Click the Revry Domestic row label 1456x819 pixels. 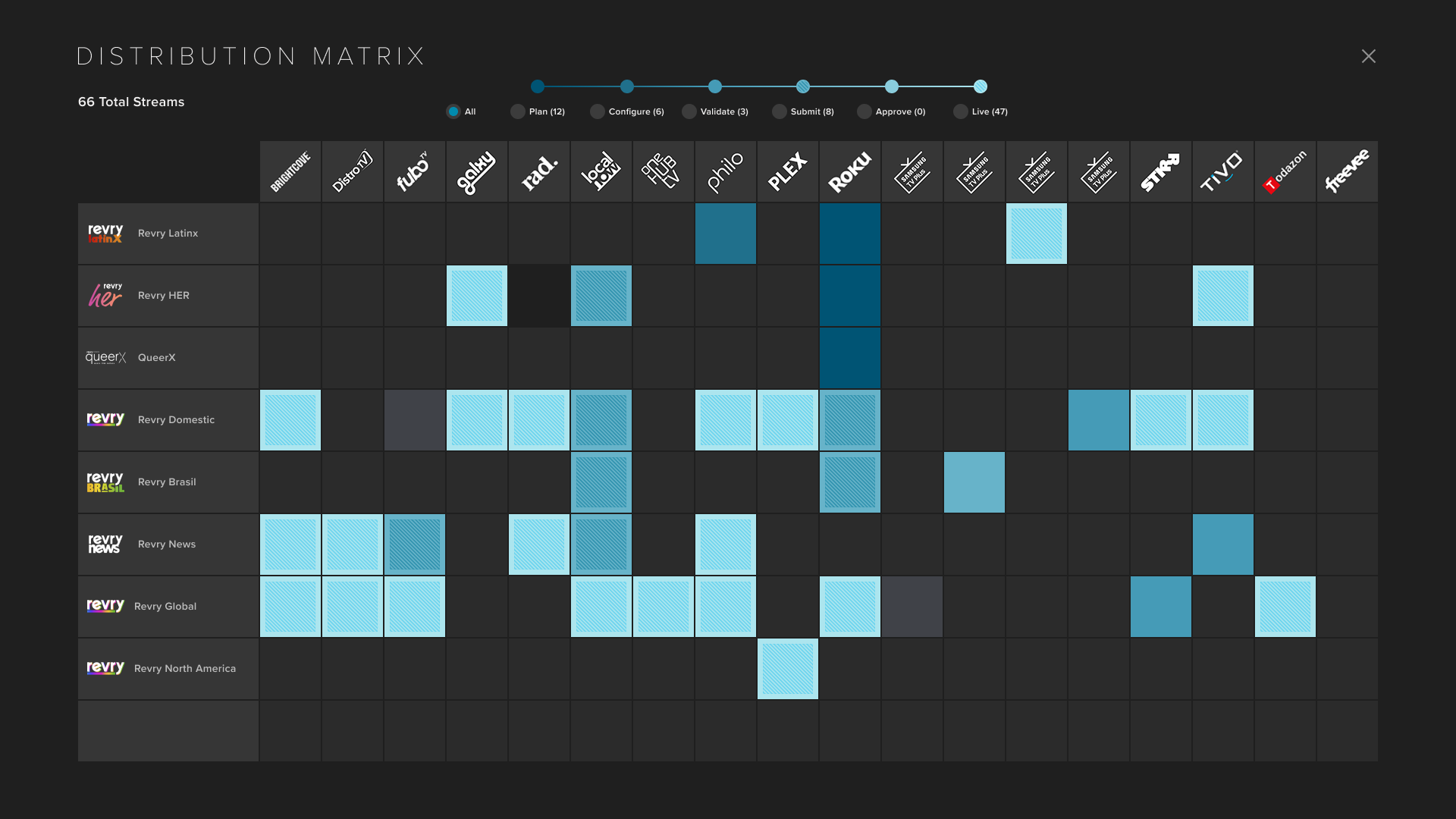(176, 420)
